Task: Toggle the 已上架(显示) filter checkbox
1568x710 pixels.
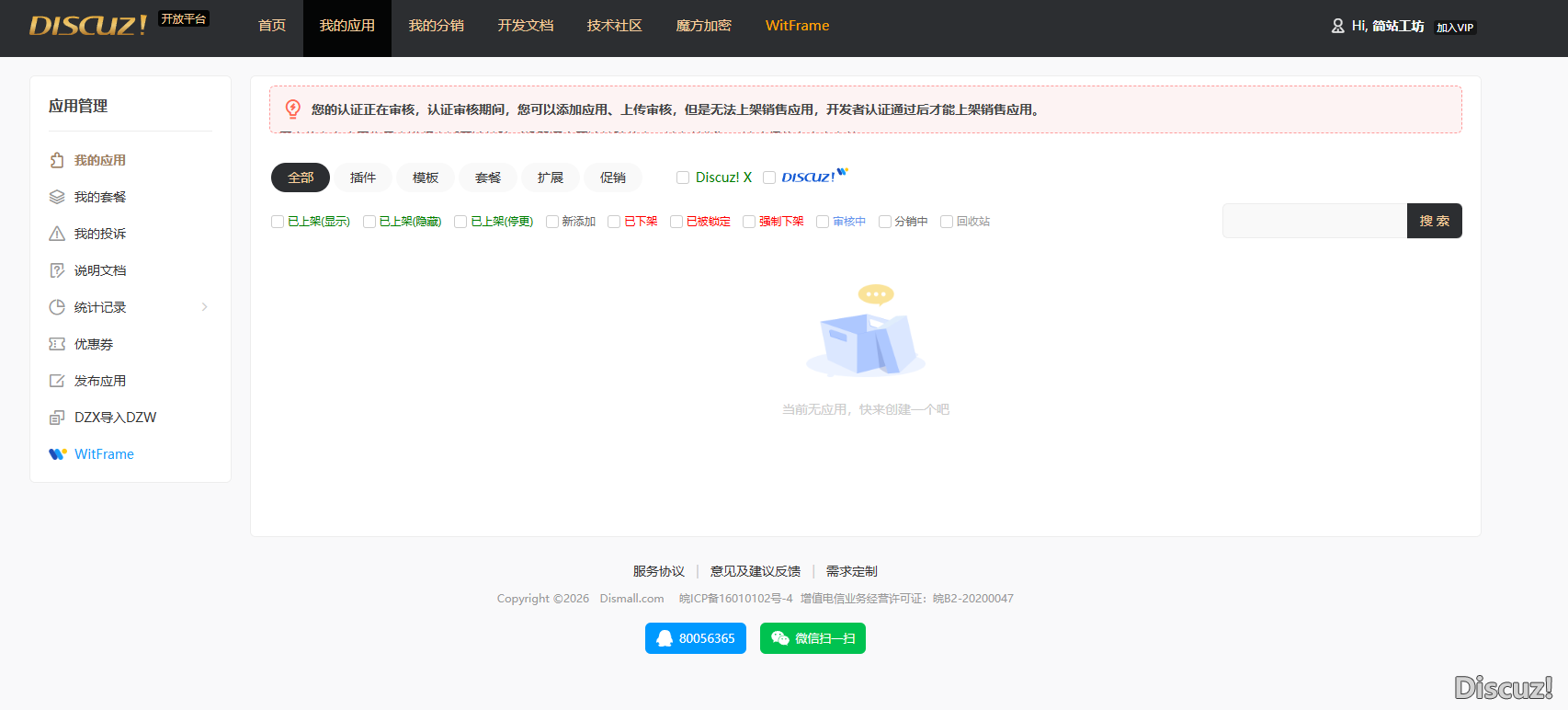Action: tap(278, 222)
